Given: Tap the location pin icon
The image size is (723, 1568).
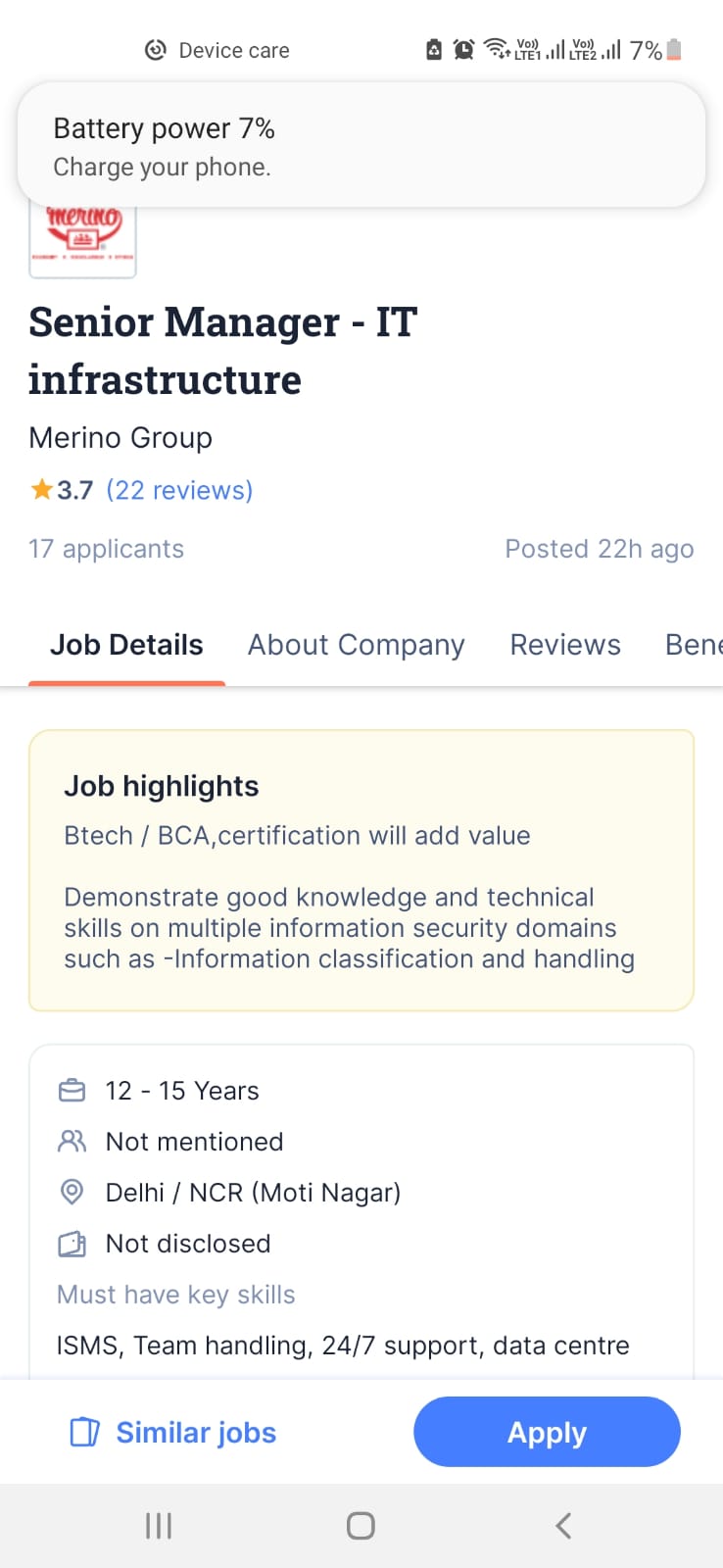Looking at the screenshot, I should (72, 1193).
